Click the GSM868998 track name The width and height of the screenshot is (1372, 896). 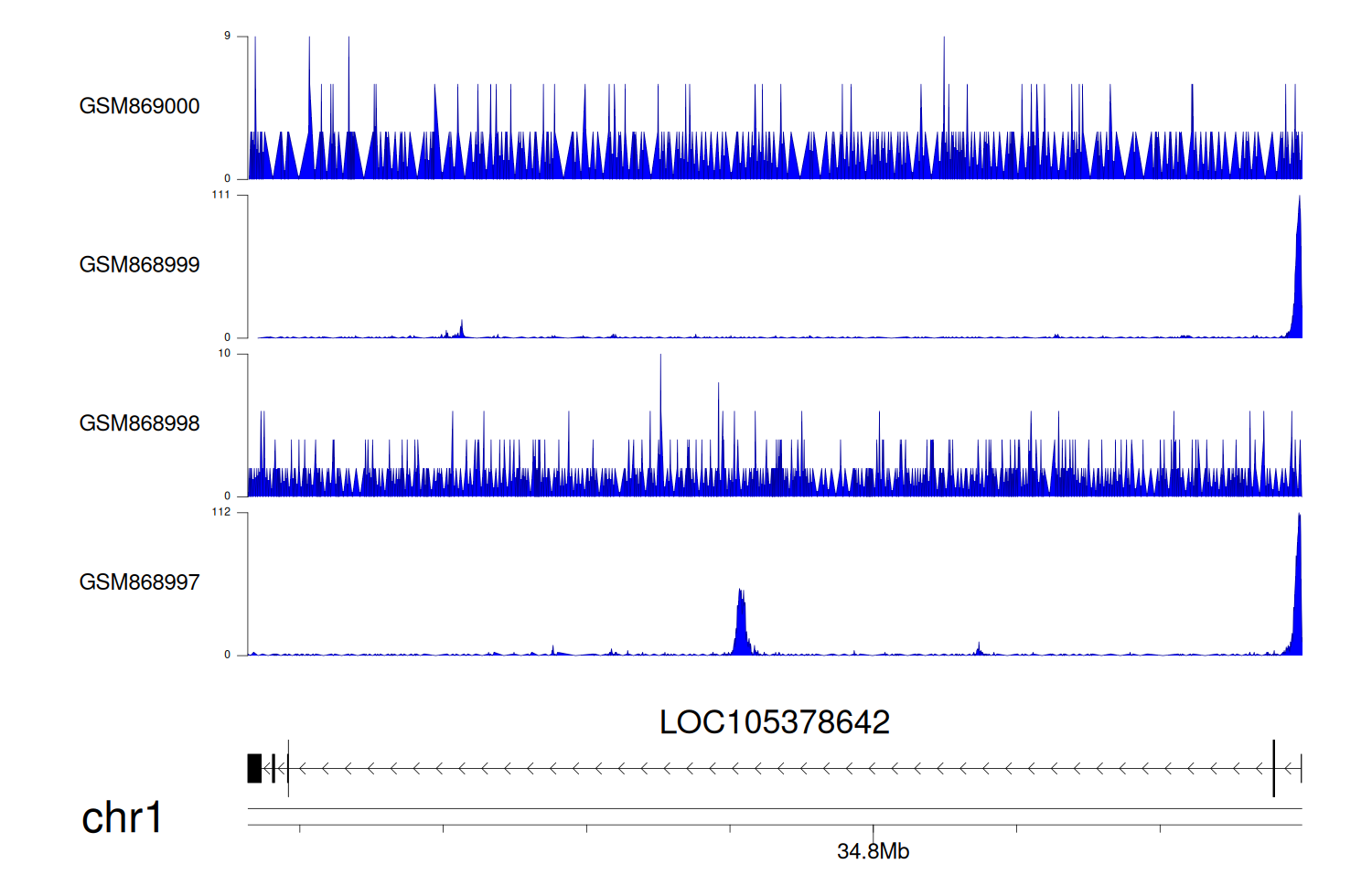coord(139,423)
